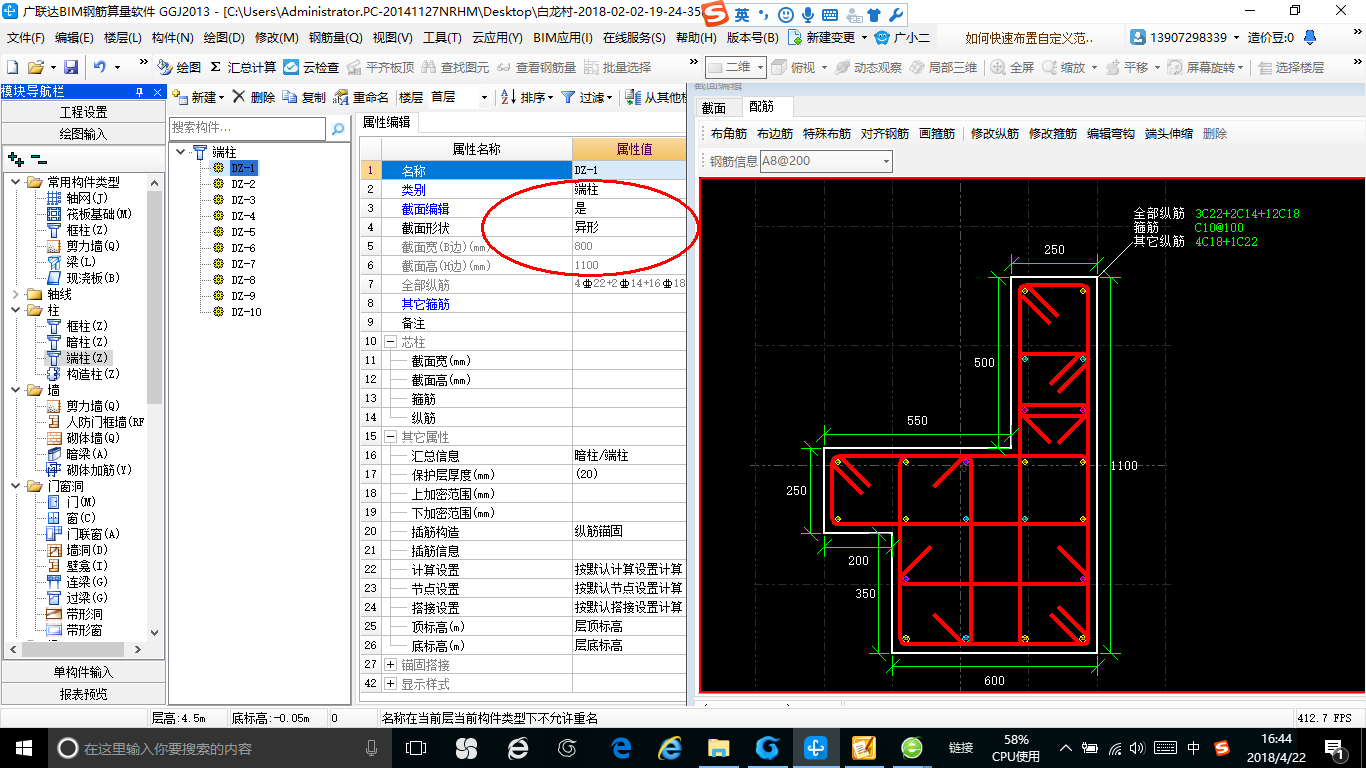Expand the 轴线 tree node
The image size is (1366, 768).
15,294
